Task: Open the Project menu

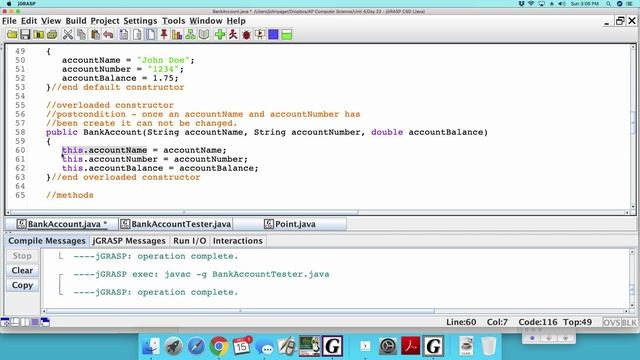Action: click(x=105, y=21)
